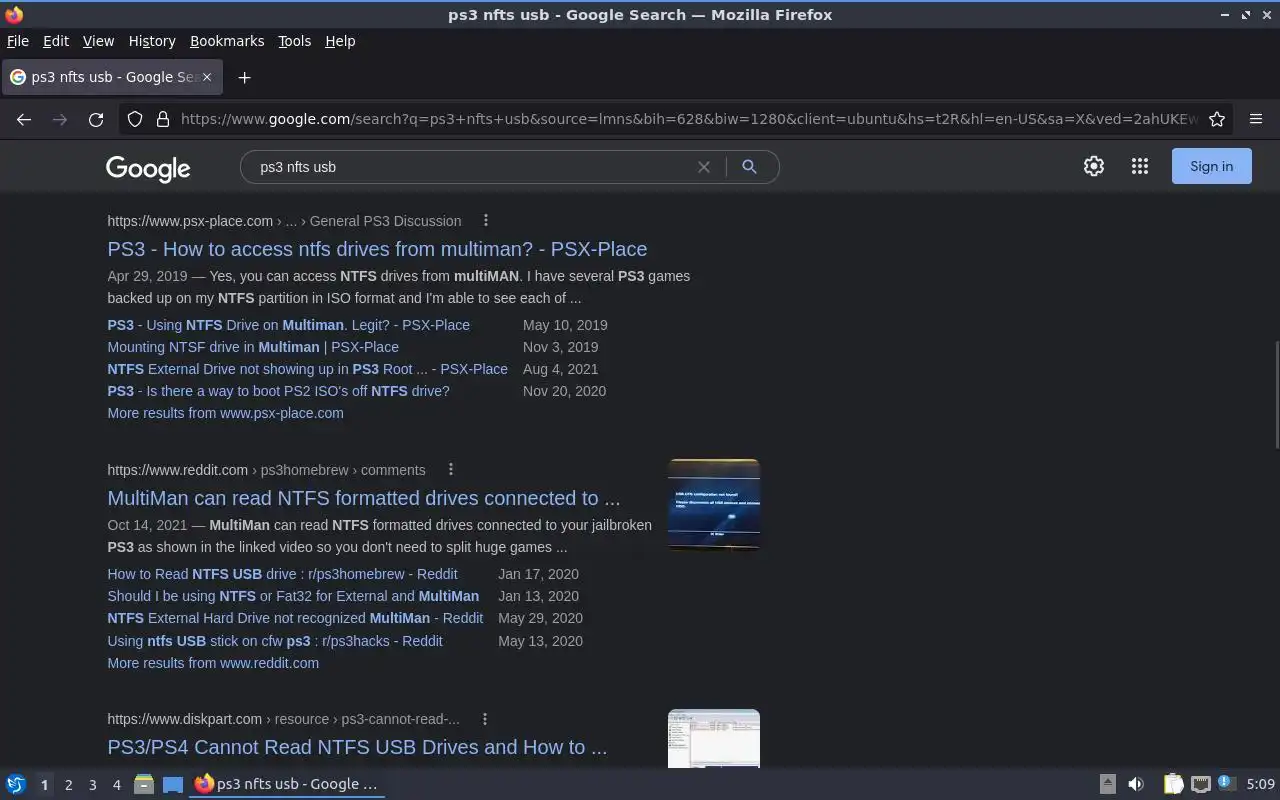Viewport: 1280px width, 800px height.
Task: Open the tracking protection shield icon
Action: coord(135,119)
